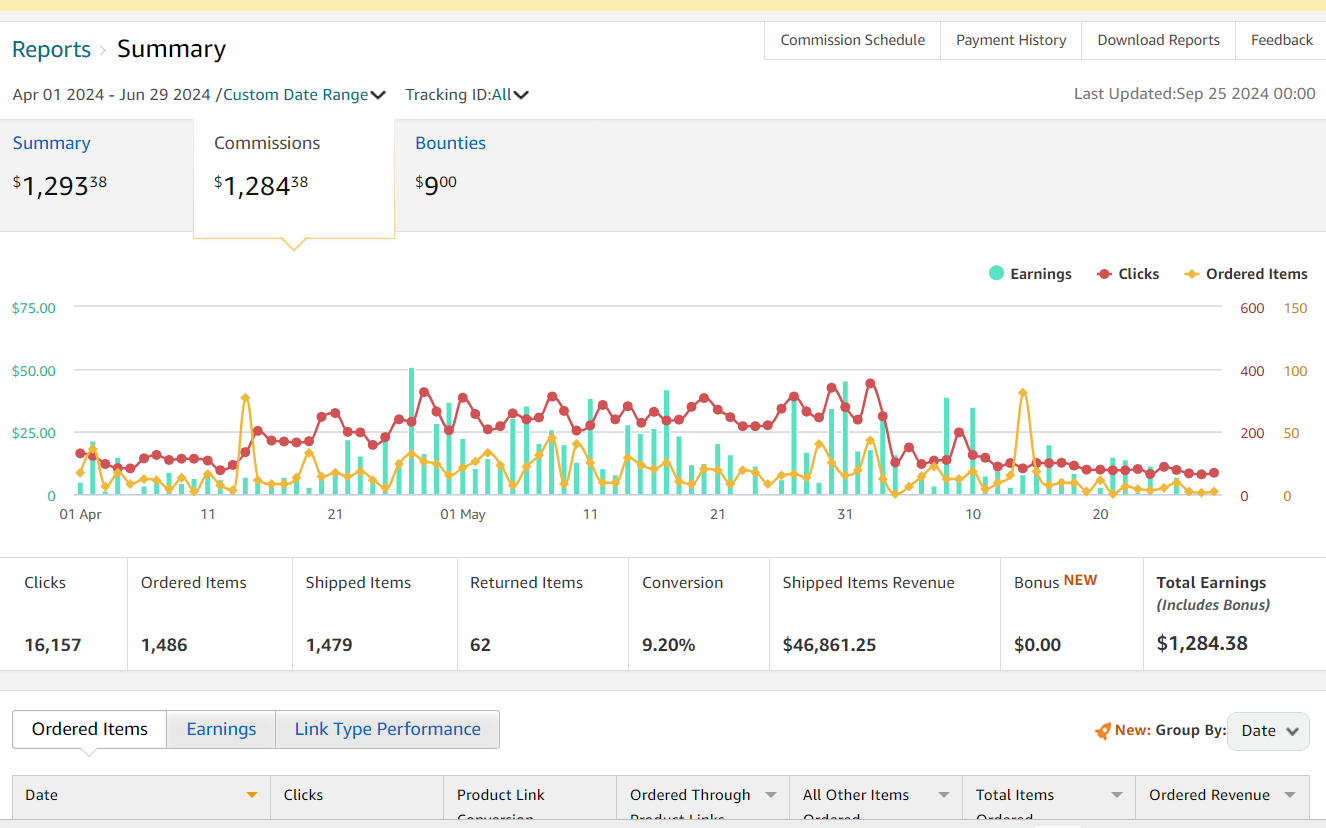
Task: Click the orange sort arrow in Date column
Action: [x=252, y=795]
